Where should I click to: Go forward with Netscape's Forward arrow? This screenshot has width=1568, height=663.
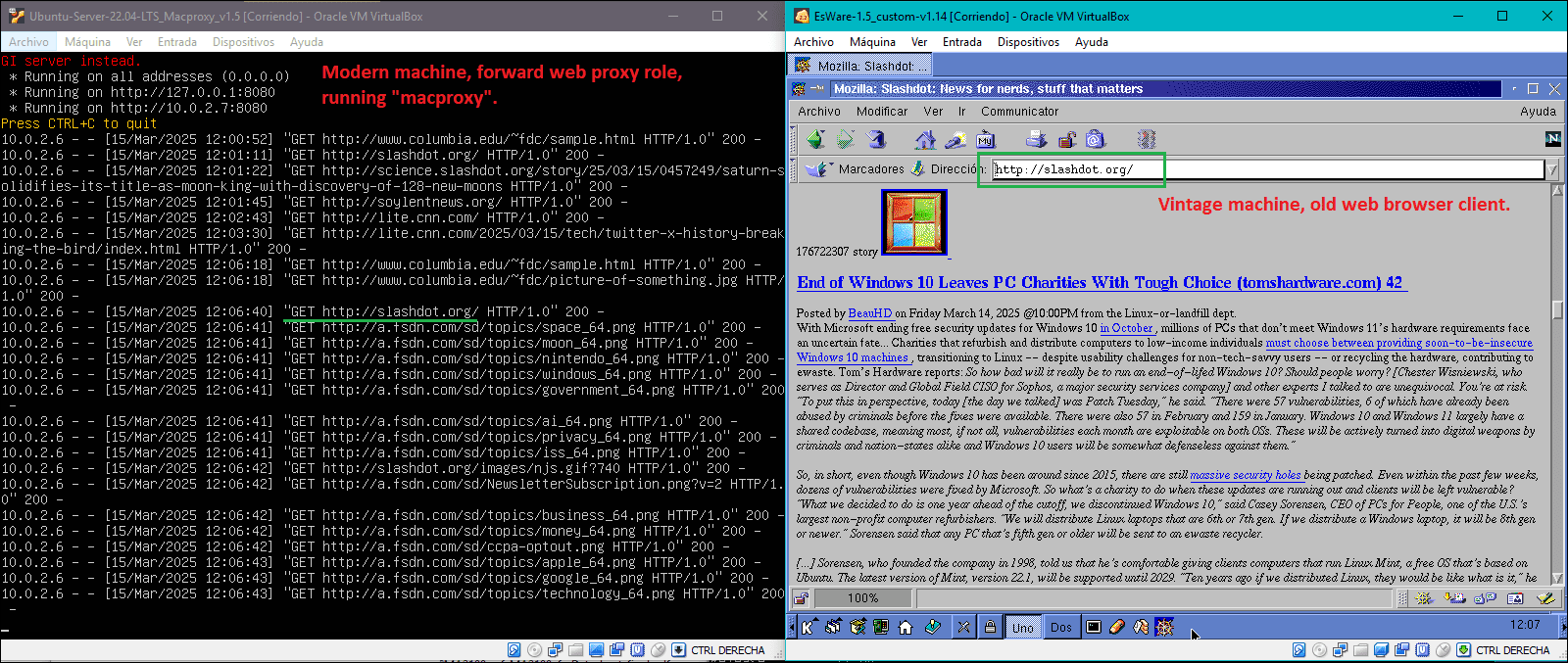845,140
